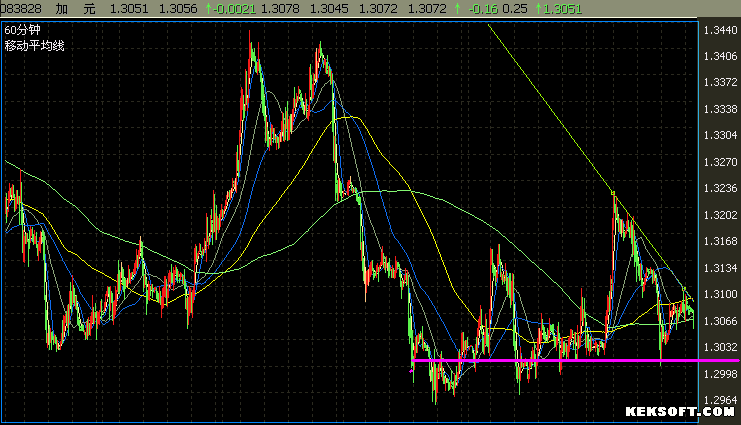741x425 pixels.
Task: Click the 1.2964 price axis label
Action: [x=720, y=400]
